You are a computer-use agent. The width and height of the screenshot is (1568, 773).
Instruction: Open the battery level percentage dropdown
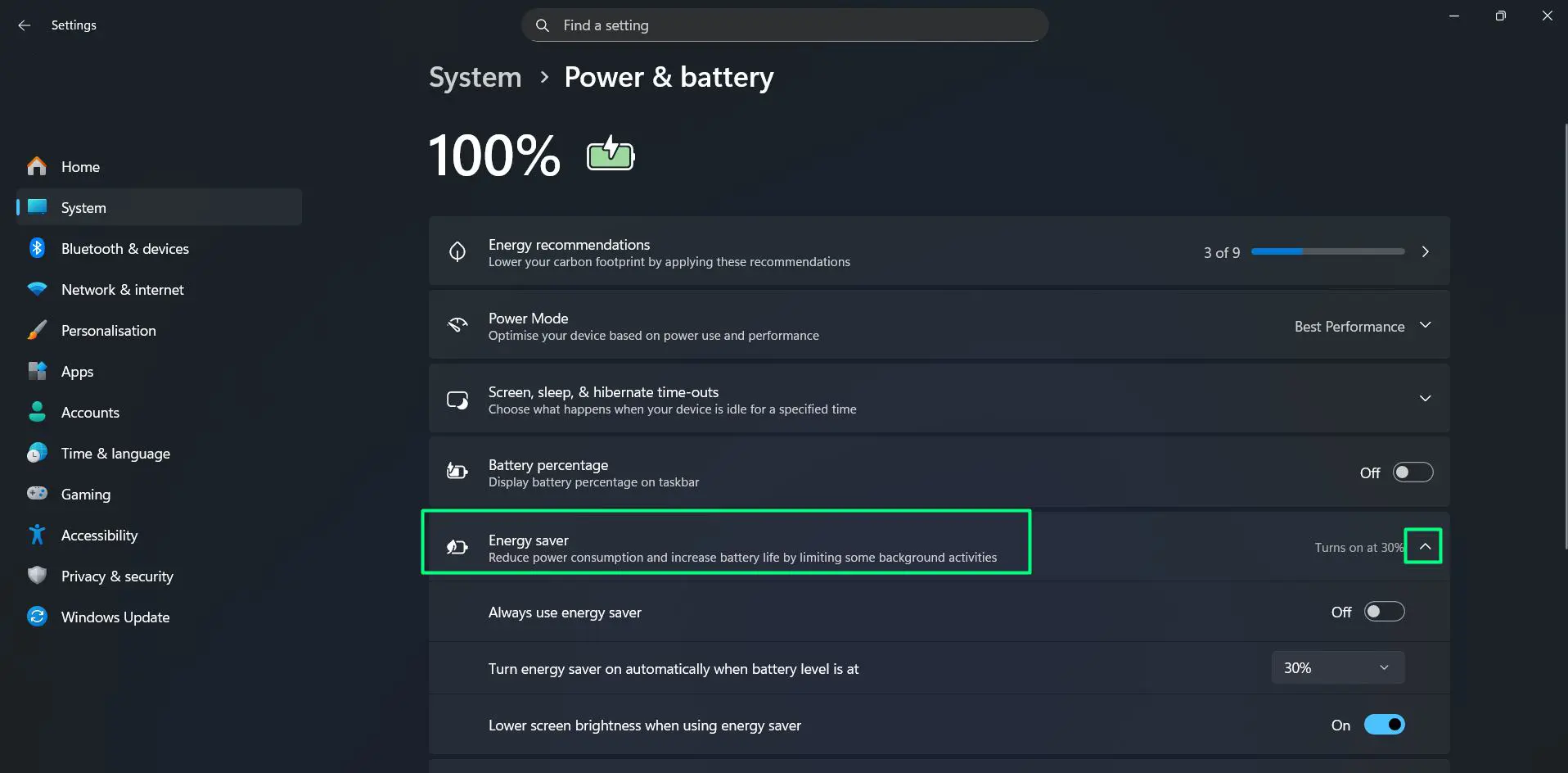[1337, 667]
